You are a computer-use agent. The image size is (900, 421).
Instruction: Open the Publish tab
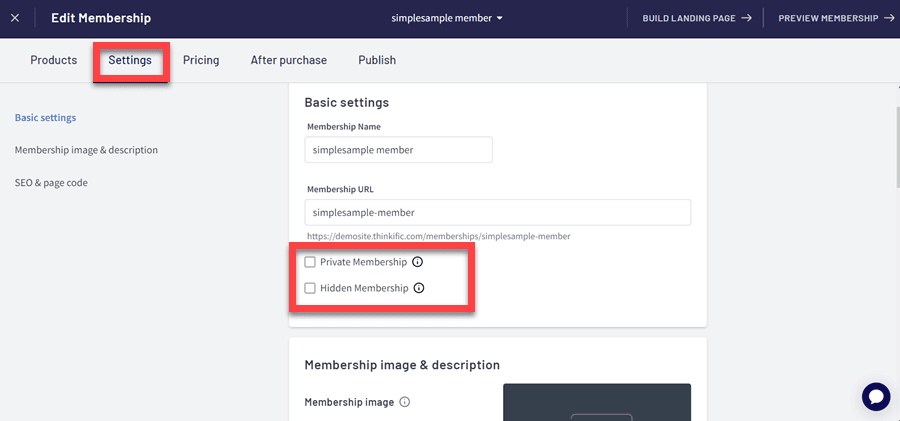(377, 60)
